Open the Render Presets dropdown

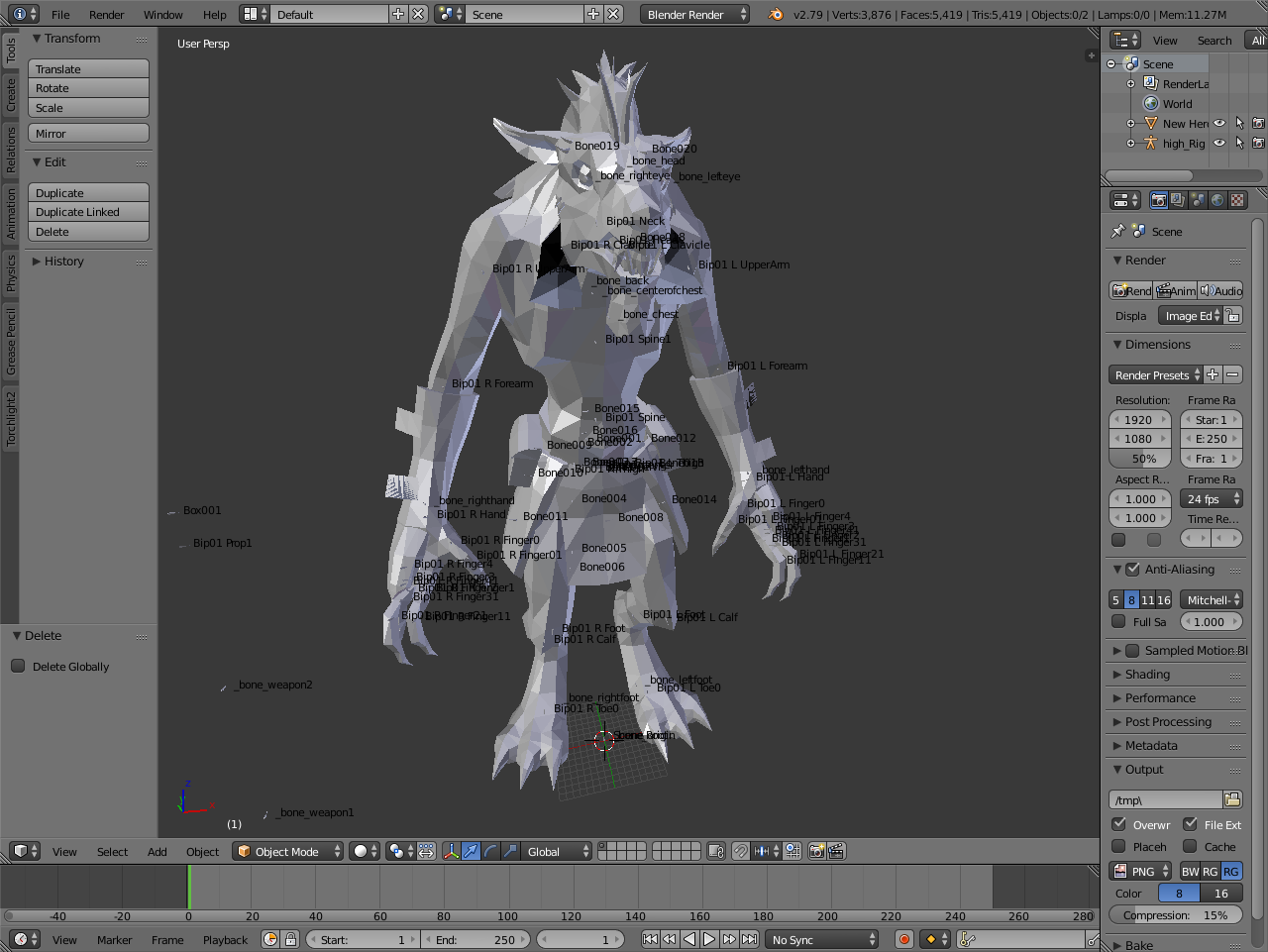click(x=1155, y=374)
